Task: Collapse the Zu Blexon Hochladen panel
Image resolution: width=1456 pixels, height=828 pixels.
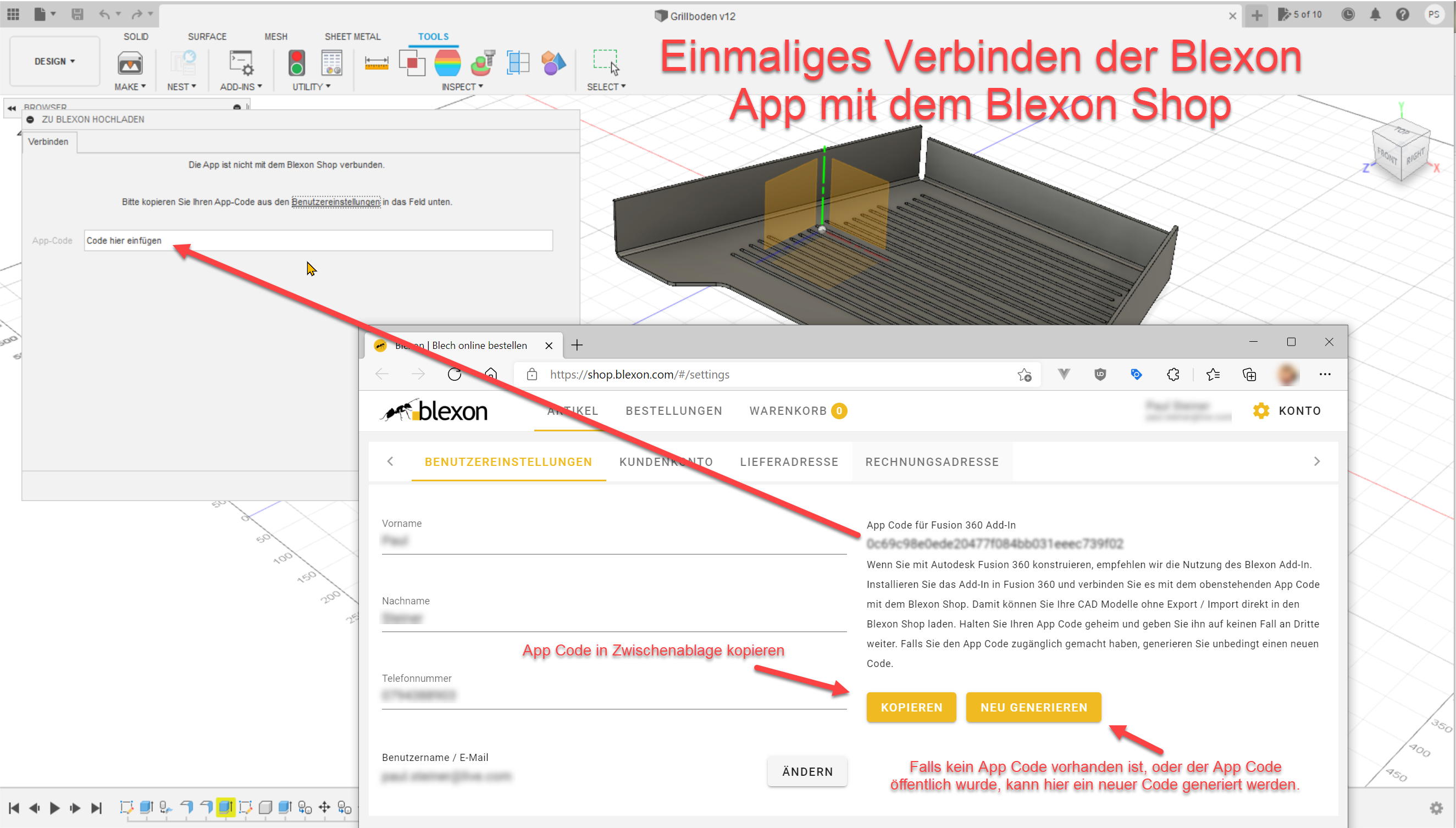Action: click(x=30, y=119)
